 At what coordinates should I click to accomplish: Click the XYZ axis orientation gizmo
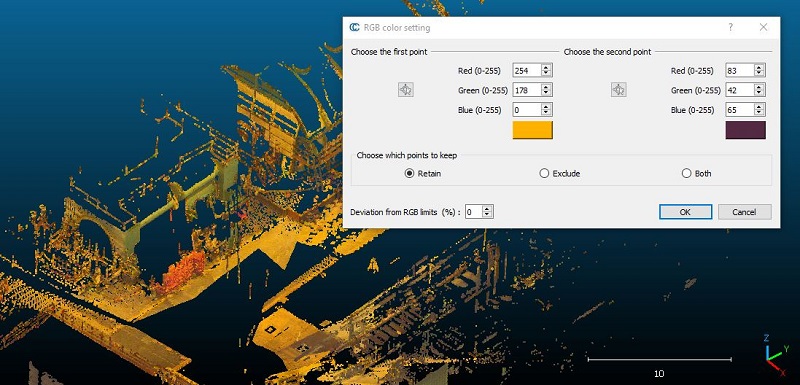click(x=775, y=355)
